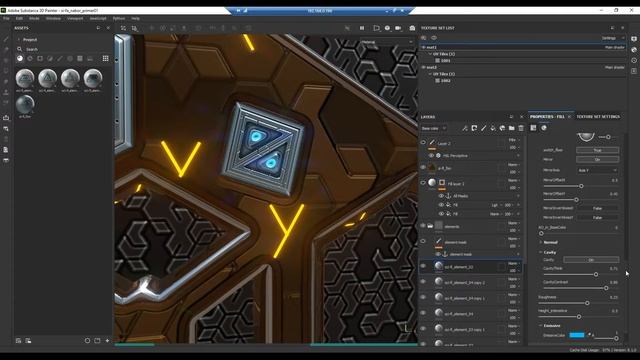Toggle the Mirror On button

(x=597, y=160)
